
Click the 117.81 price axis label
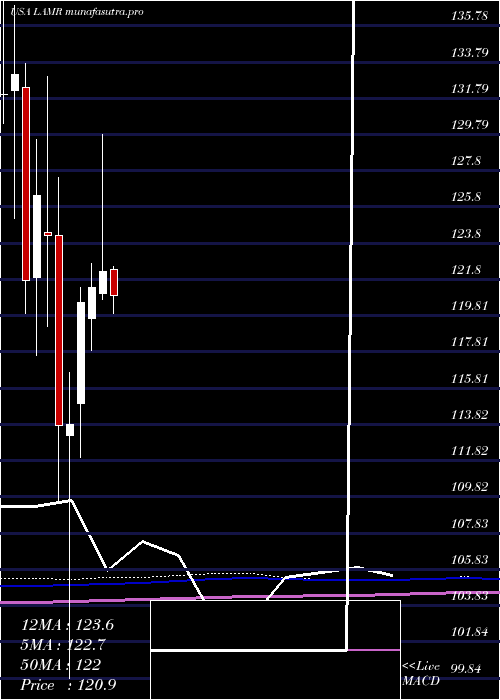tap(469, 342)
